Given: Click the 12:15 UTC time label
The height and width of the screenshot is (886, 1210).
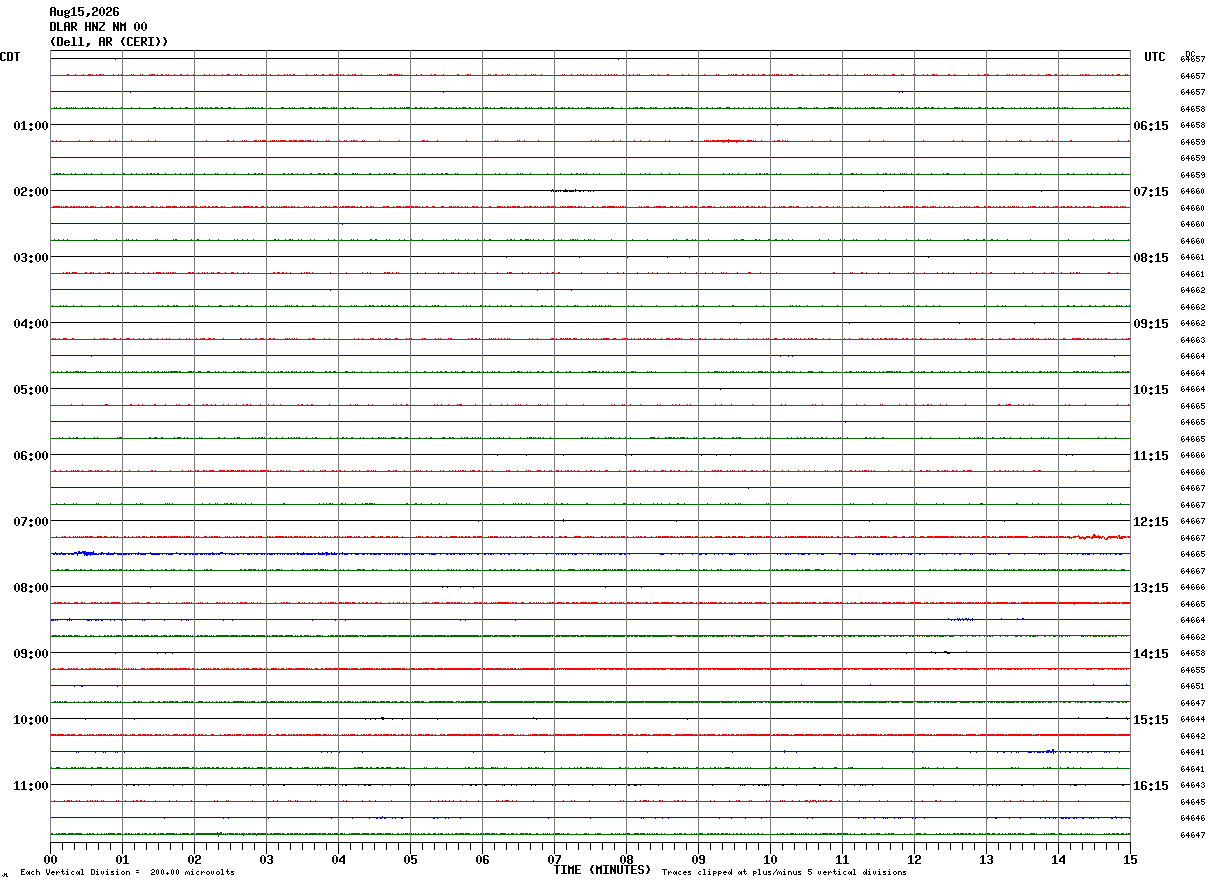Looking at the screenshot, I should pyautogui.click(x=1151, y=522).
